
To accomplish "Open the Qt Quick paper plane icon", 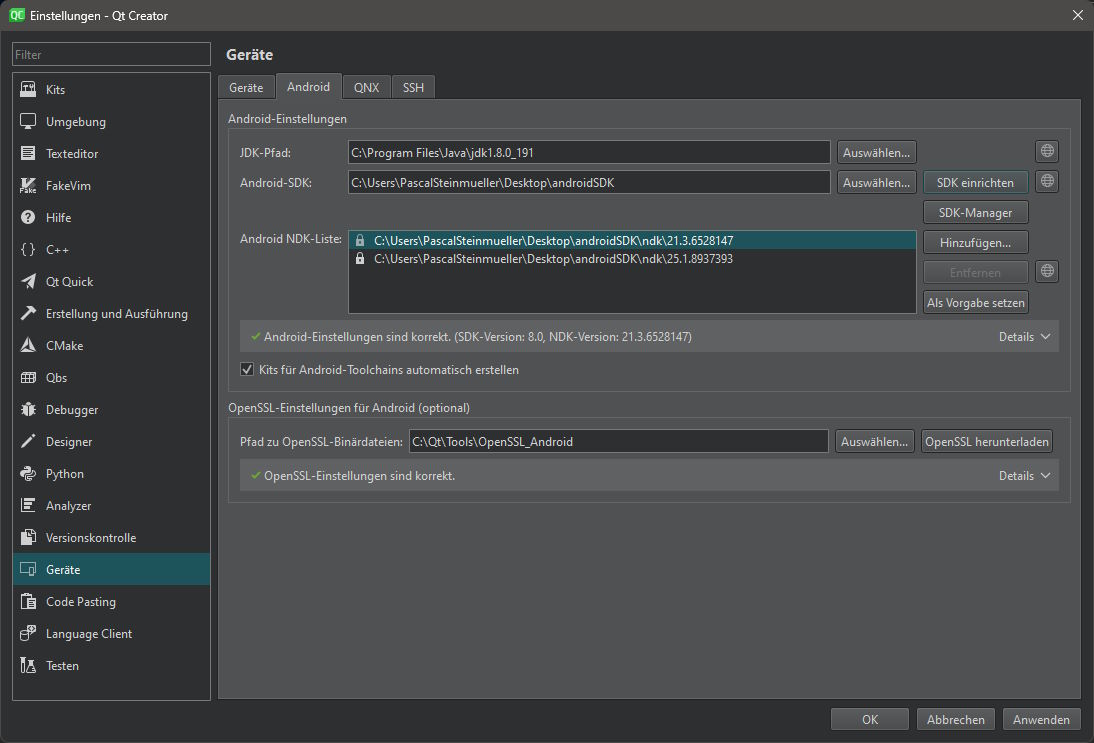I will tap(28, 282).
